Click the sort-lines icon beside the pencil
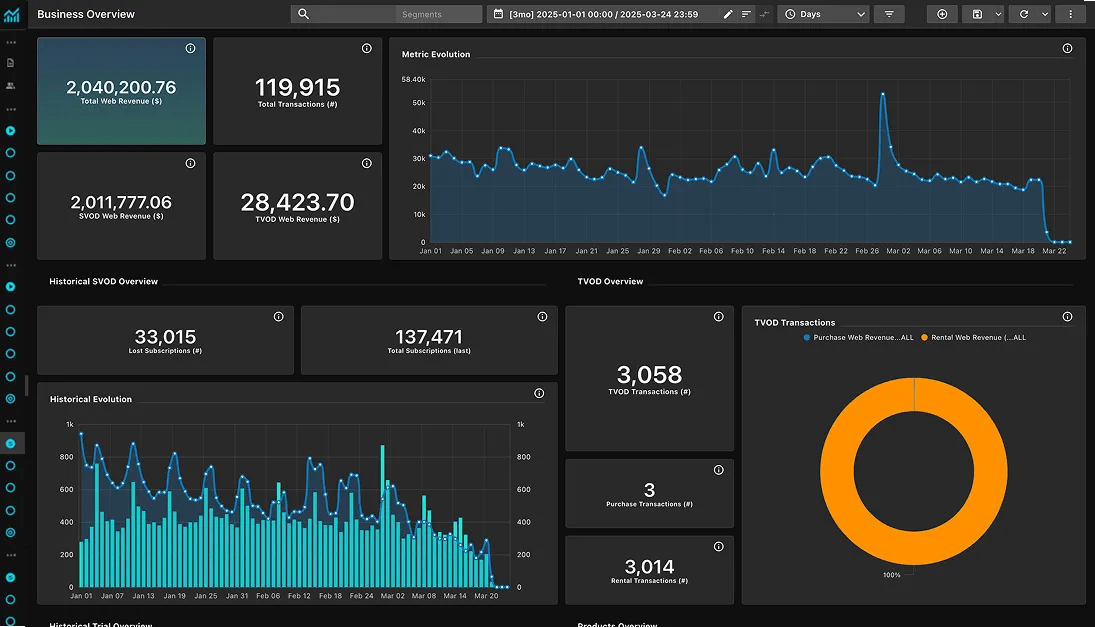 pyautogui.click(x=746, y=14)
